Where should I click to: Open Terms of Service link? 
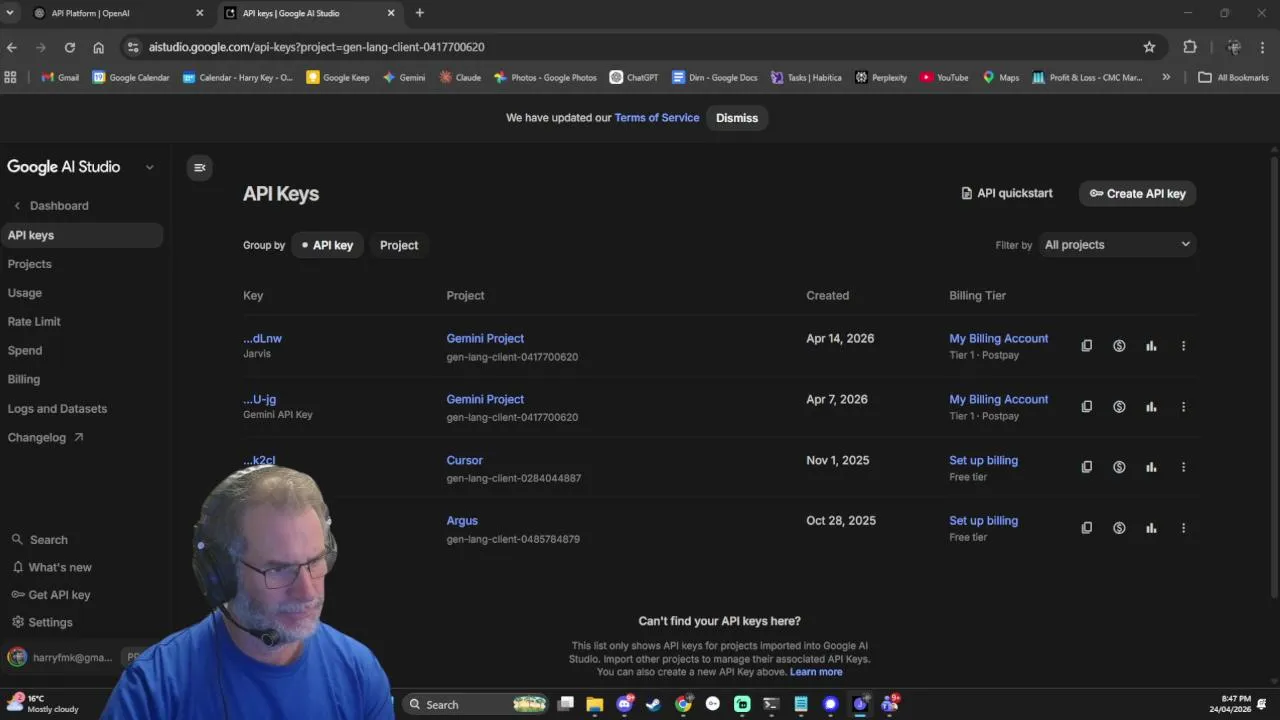point(657,118)
